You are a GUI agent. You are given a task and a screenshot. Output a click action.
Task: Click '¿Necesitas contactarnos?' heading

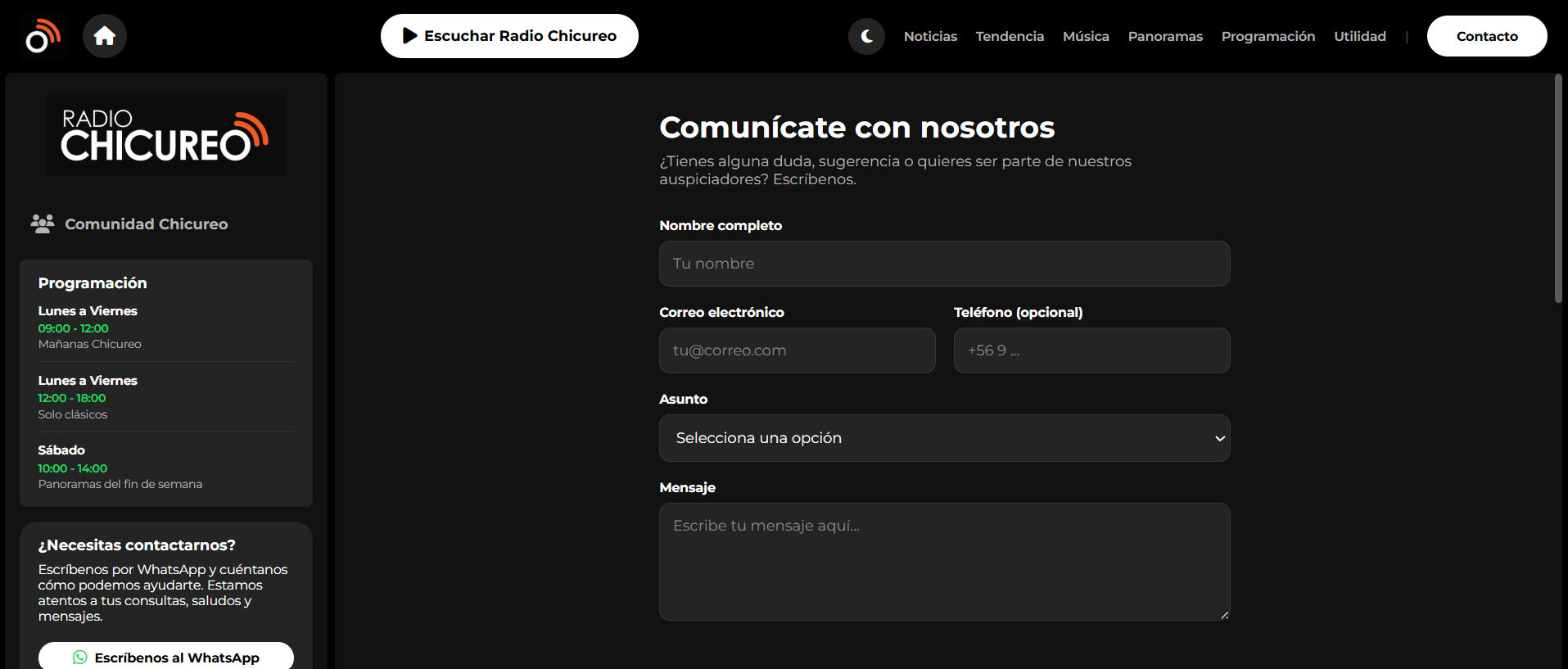coord(137,545)
